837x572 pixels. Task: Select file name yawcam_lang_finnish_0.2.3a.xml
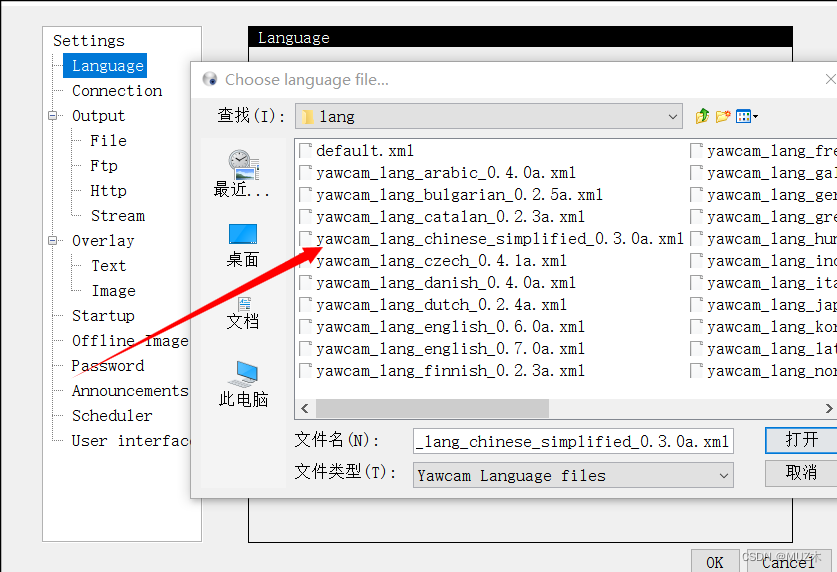[450, 370]
